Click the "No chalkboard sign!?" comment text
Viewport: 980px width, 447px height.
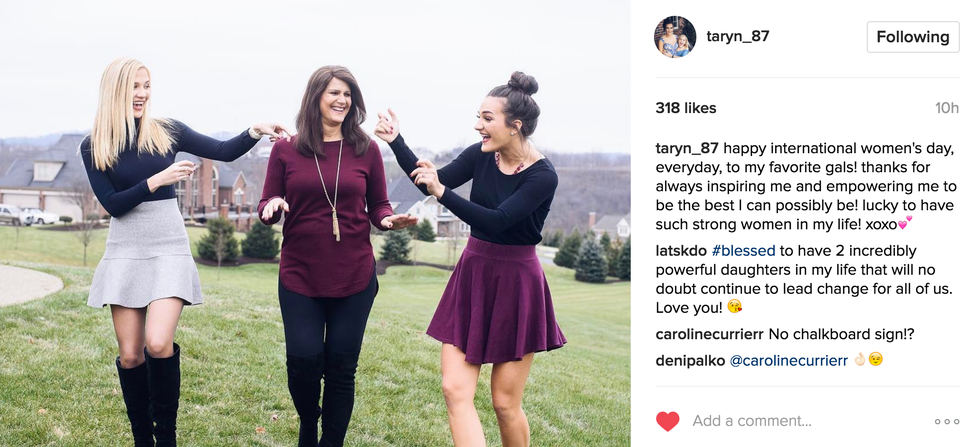[x=841, y=334]
